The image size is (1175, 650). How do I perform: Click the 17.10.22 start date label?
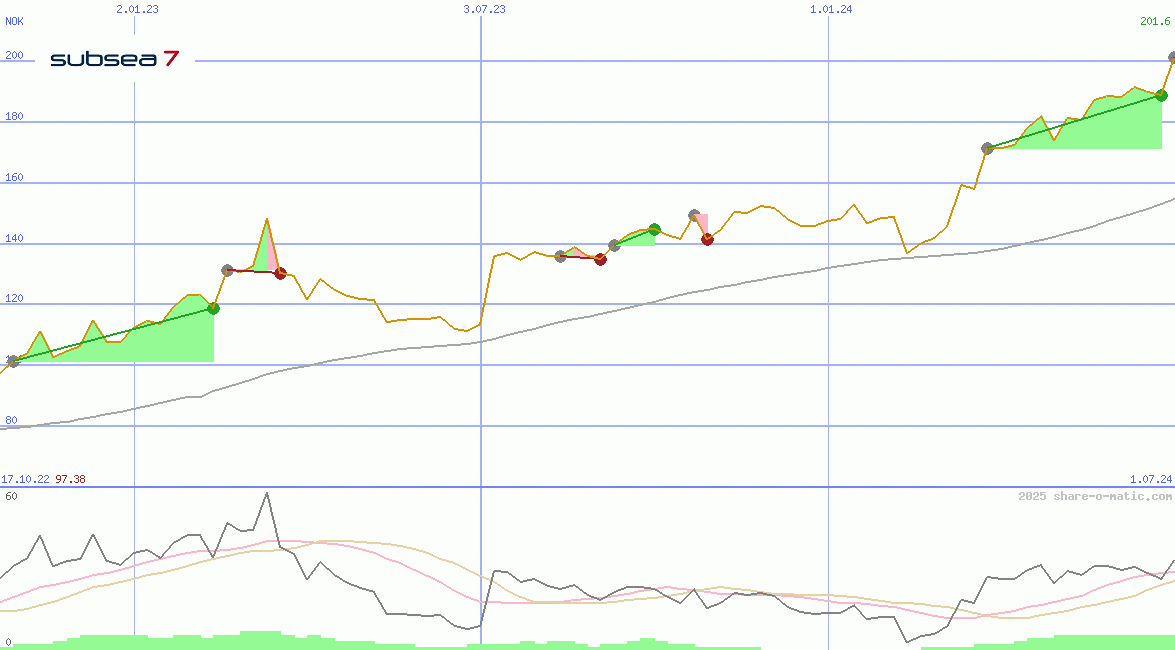25,480
